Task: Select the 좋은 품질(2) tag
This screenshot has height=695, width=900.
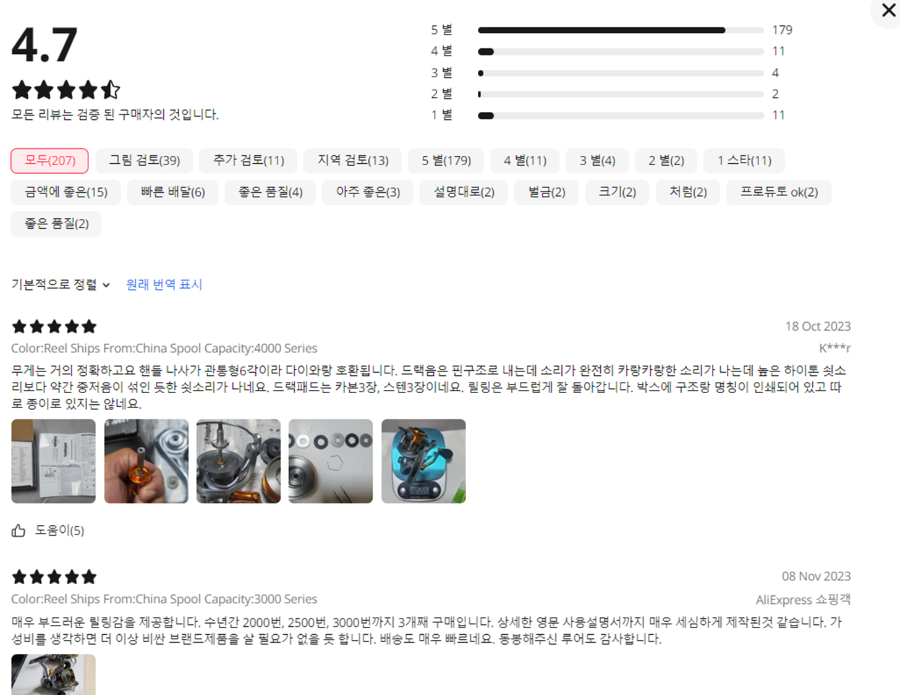Action: 56,224
